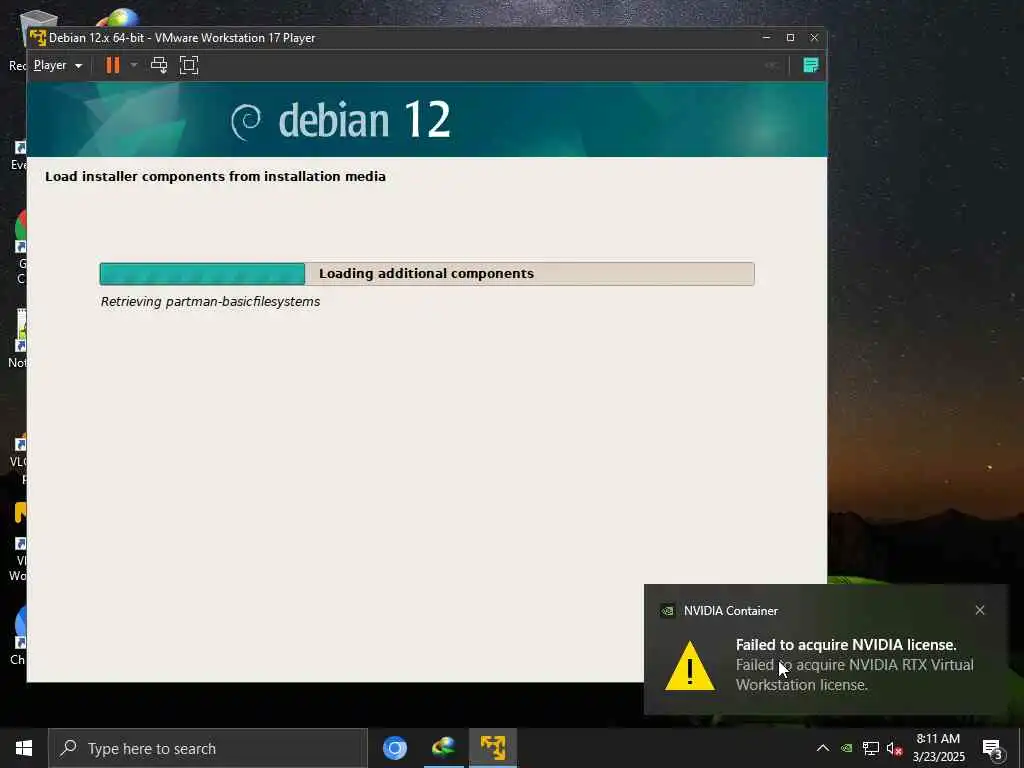The height and width of the screenshot is (768, 1024).
Task: Click the VMware Player title bar icon
Action: pos(38,38)
